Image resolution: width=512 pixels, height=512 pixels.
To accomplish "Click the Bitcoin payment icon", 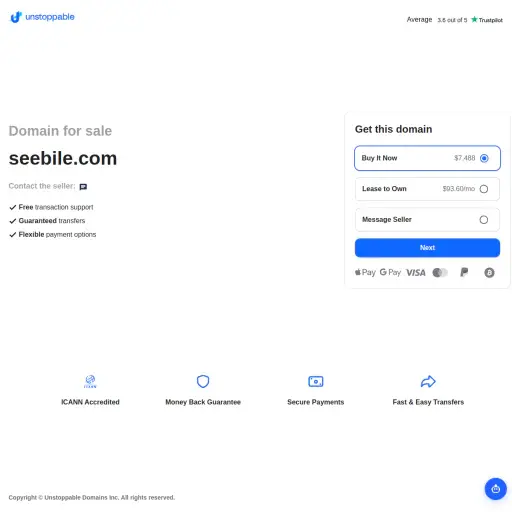I will click(x=489, y=273).
